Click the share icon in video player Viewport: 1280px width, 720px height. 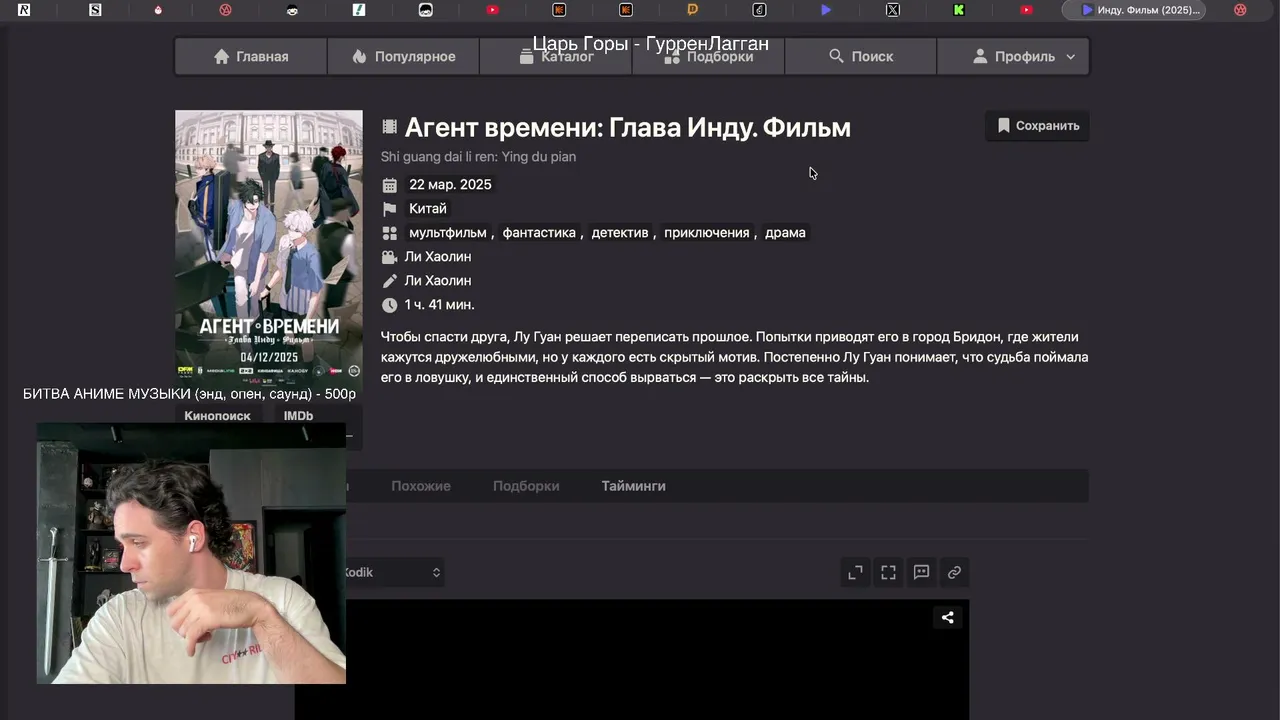tap(947, 618)
